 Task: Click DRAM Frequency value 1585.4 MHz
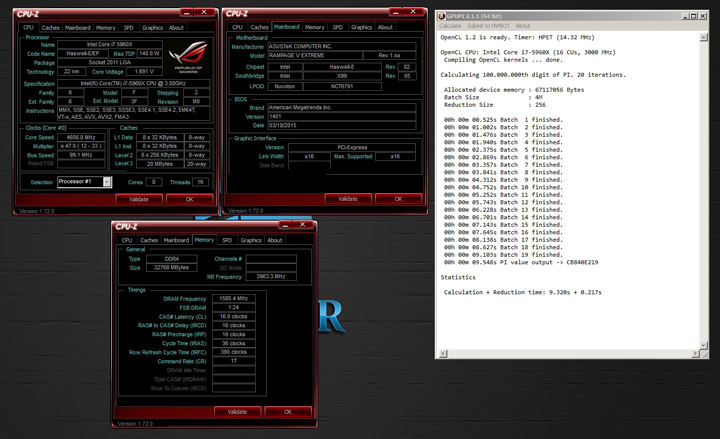pyautogui.click(x=234, y=298)
